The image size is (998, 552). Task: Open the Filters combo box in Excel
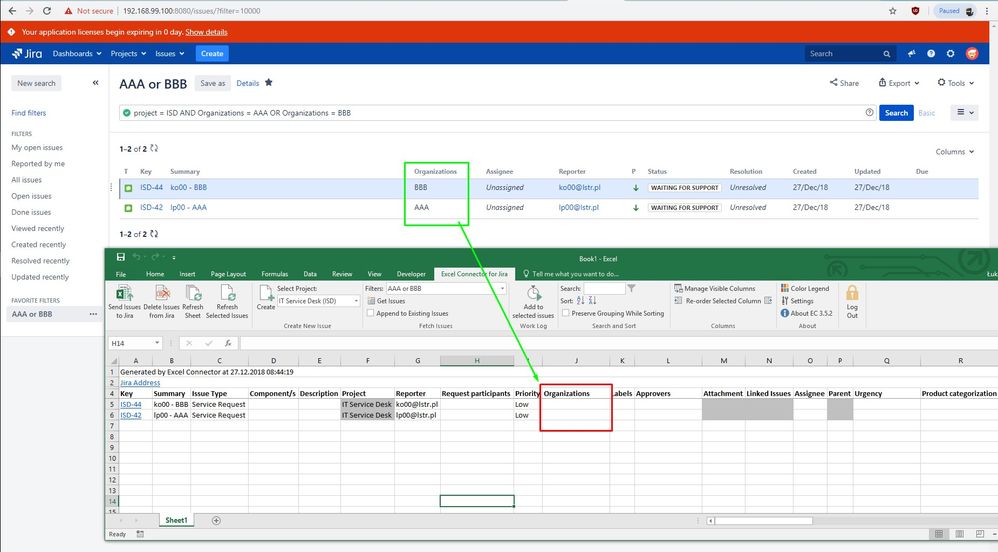446,288
